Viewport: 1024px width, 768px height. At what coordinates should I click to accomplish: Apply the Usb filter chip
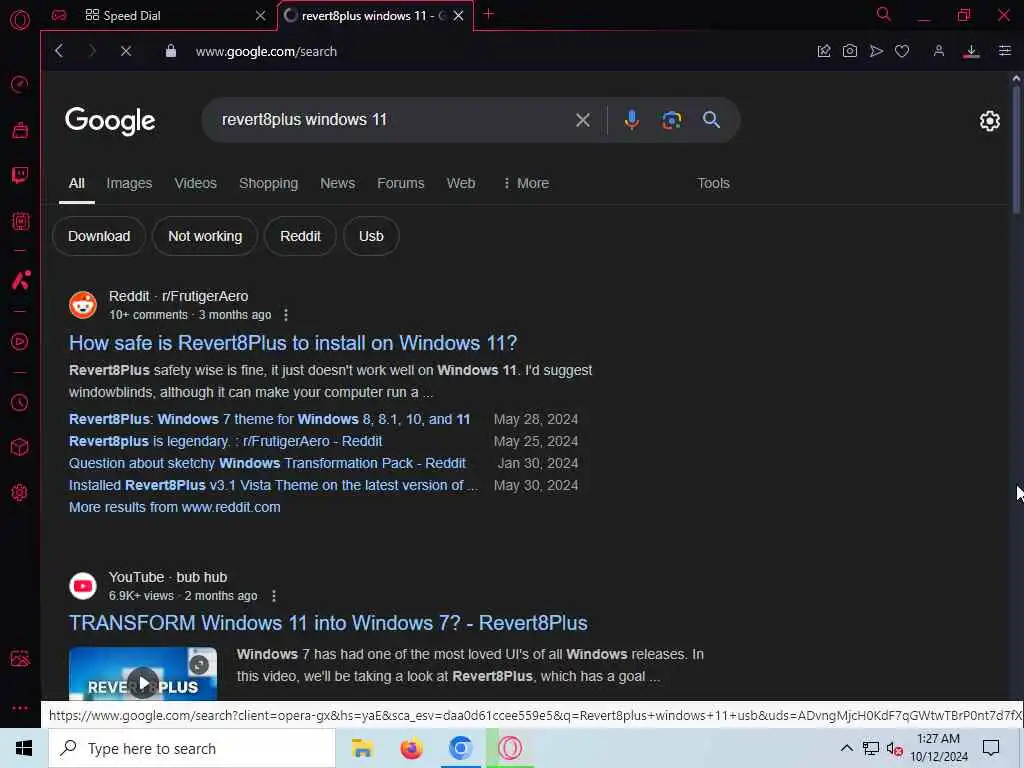coord(371,236)
